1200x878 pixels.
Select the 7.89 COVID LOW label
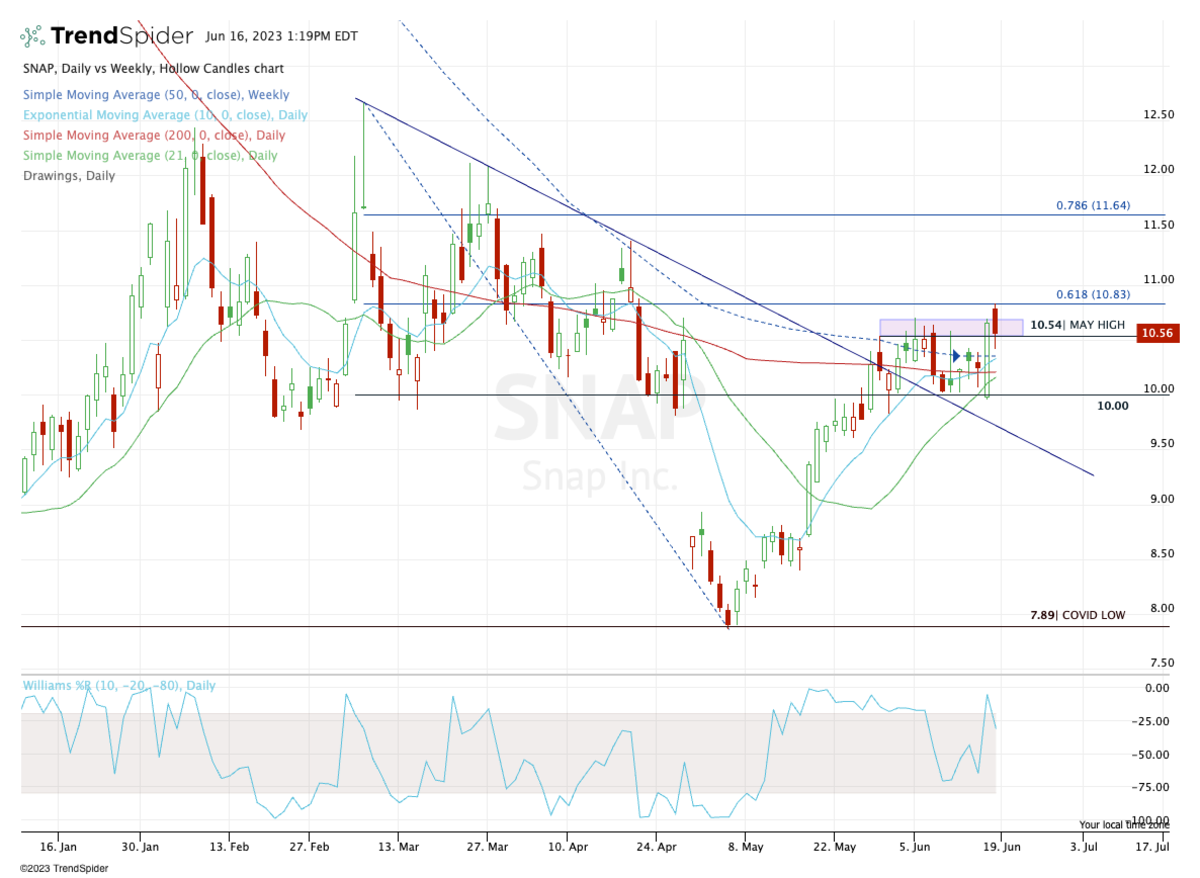pos(1077,616)
